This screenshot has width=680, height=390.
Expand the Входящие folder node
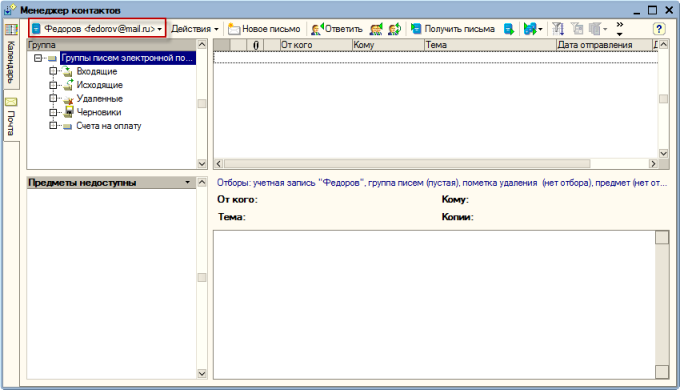[x=53, y=71]
